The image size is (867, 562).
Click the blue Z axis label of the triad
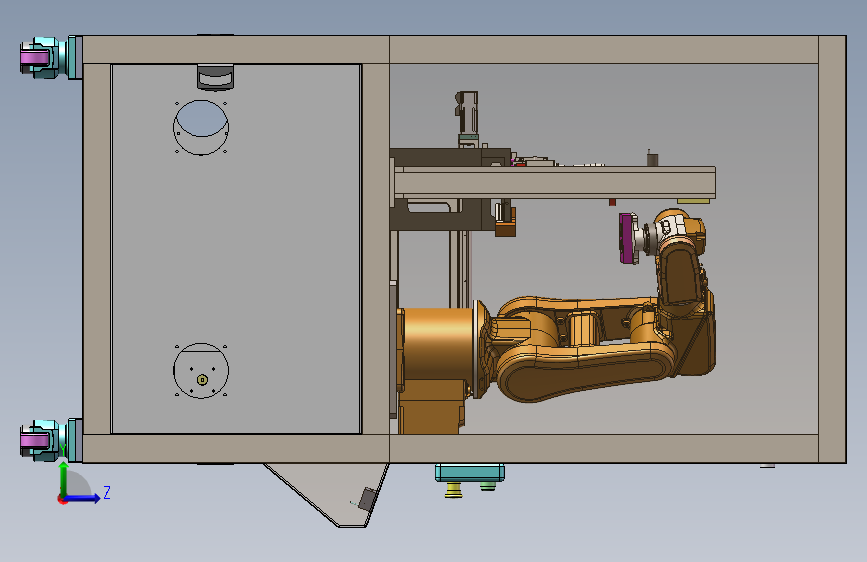click(107, 492)
